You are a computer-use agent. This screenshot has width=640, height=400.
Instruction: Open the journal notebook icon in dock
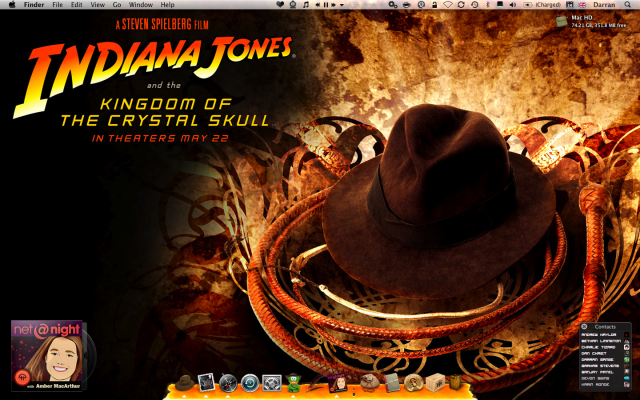tap(392, 383)
